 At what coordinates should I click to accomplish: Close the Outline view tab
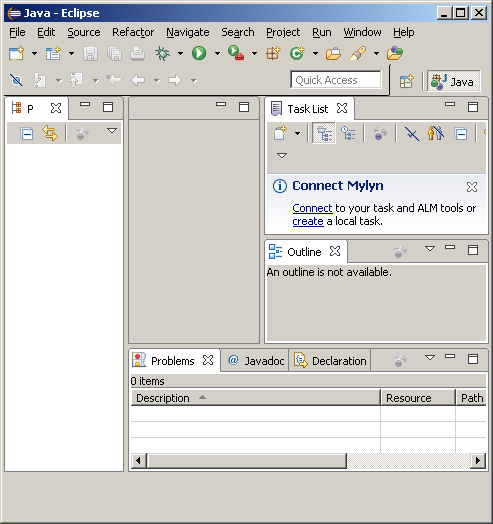(335, 251)
